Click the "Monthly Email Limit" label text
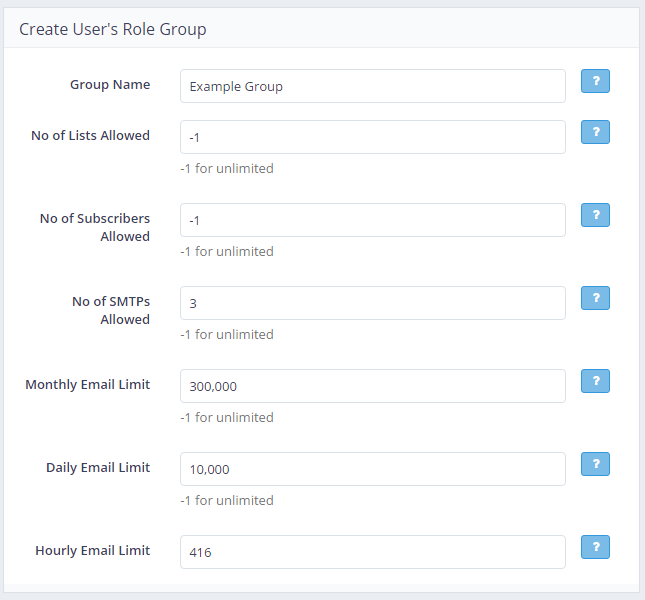The height and width of the screenshot is (600, 645). (x=87, y=385)
